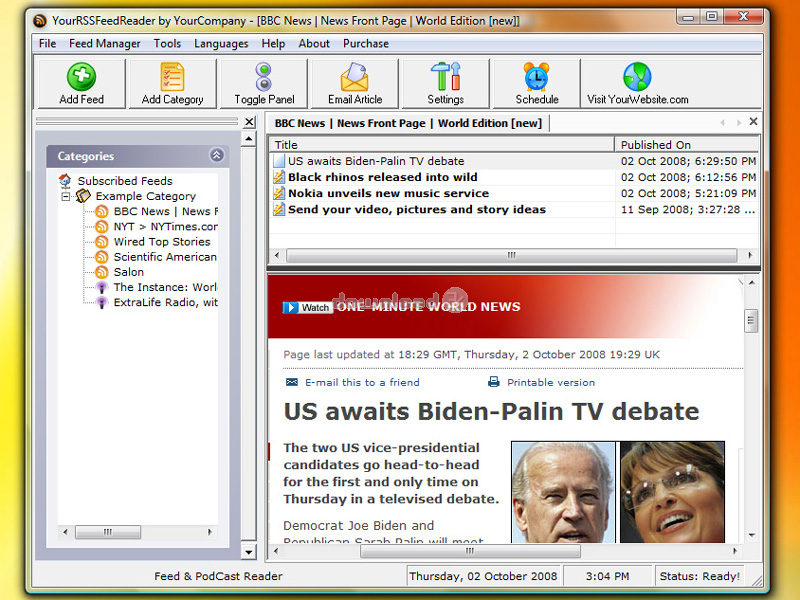Screen dimensions: 800x600
Task: Click the RSS icon beside BBC News feed
Action: 102,211
